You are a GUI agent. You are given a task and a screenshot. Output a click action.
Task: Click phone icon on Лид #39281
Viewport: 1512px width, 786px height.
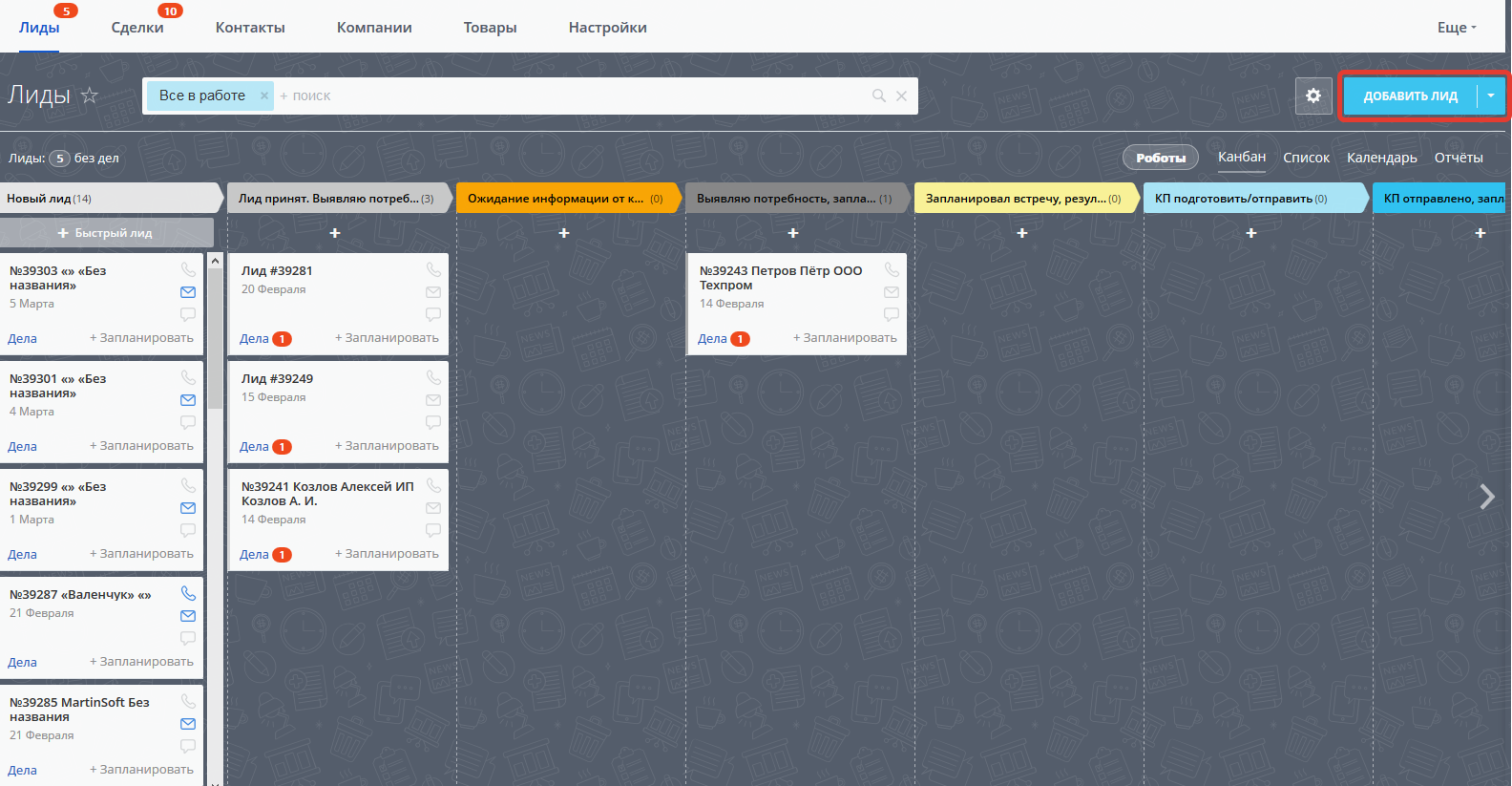(433, 269)
